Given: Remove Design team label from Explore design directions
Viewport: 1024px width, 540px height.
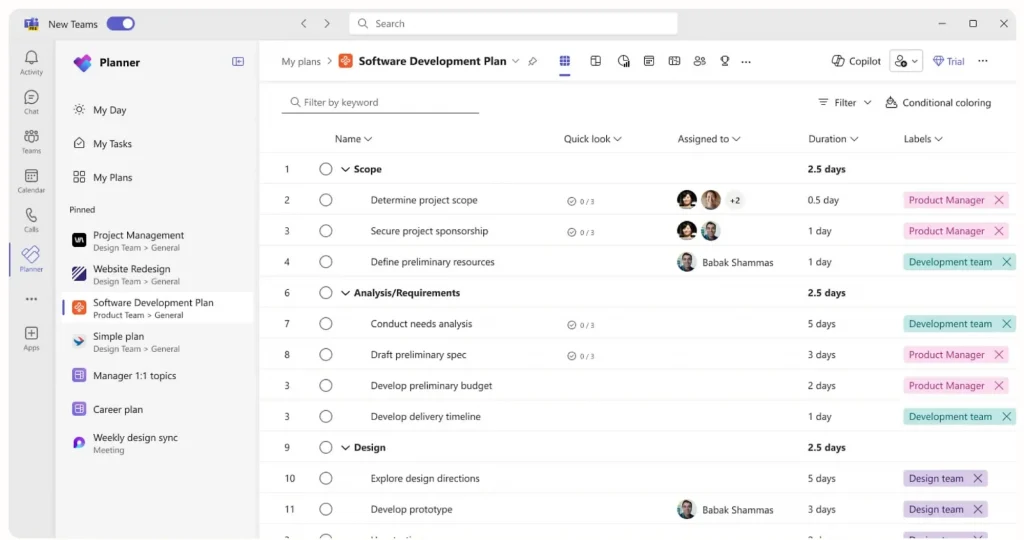Looking at the screenshot, I should 978,478.
